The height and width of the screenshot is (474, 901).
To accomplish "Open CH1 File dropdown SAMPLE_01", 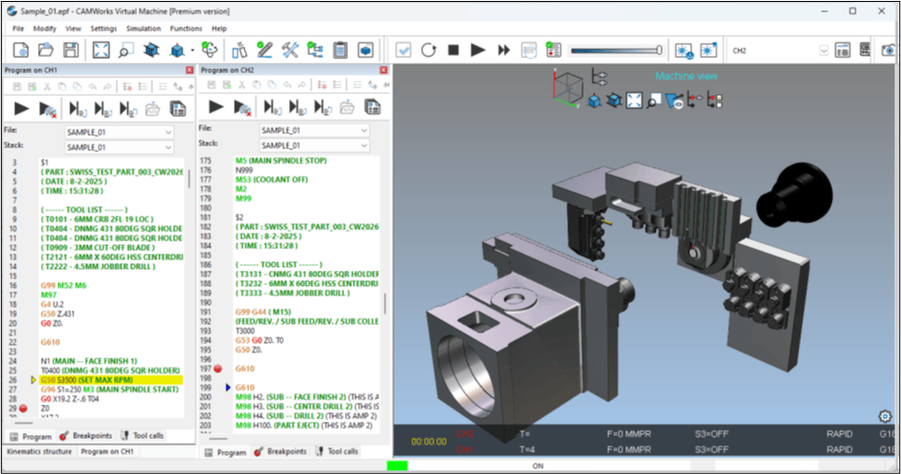I will [x=118, y=132].
